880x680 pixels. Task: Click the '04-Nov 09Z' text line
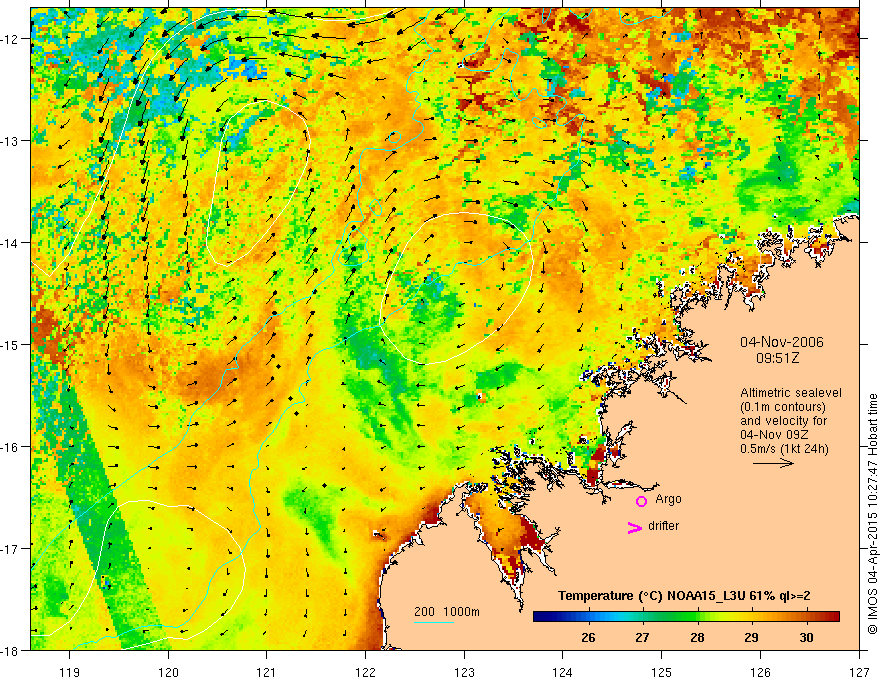click(774, 435)
